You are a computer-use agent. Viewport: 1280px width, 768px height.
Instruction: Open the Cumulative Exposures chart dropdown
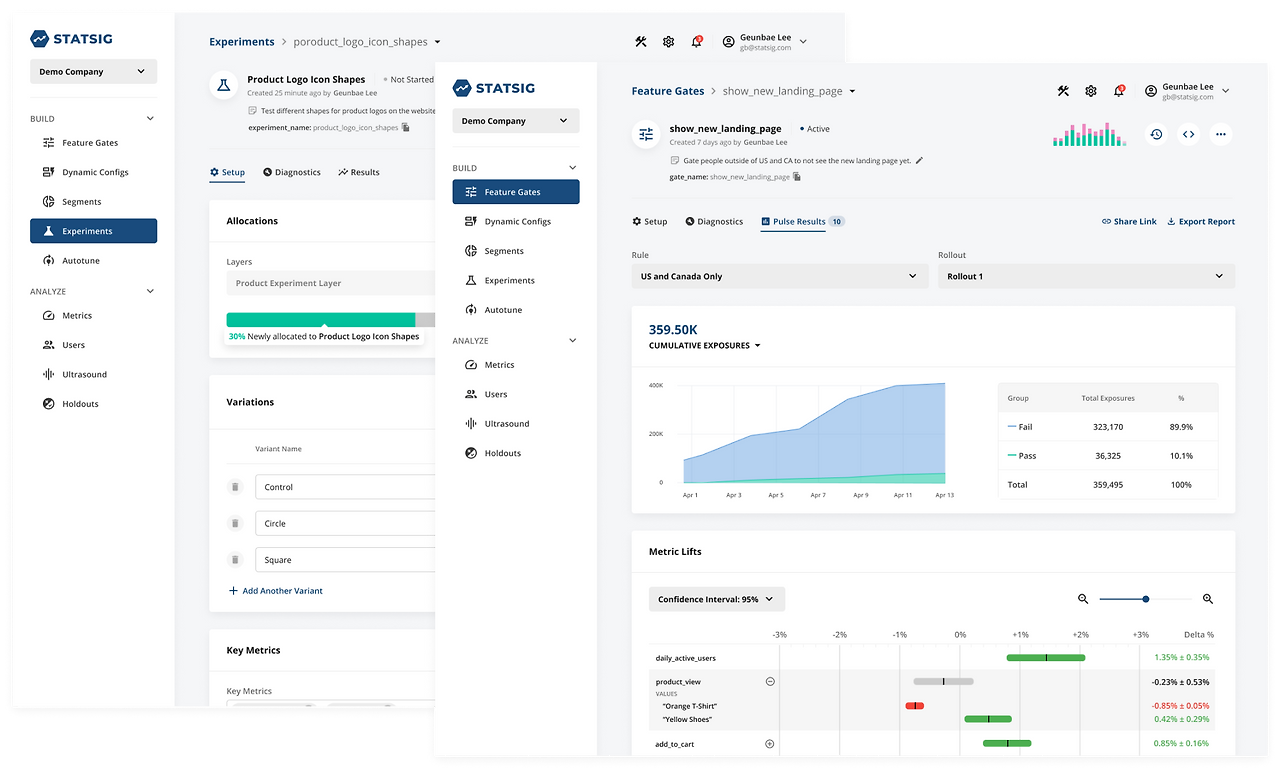(x=705, y=346)
